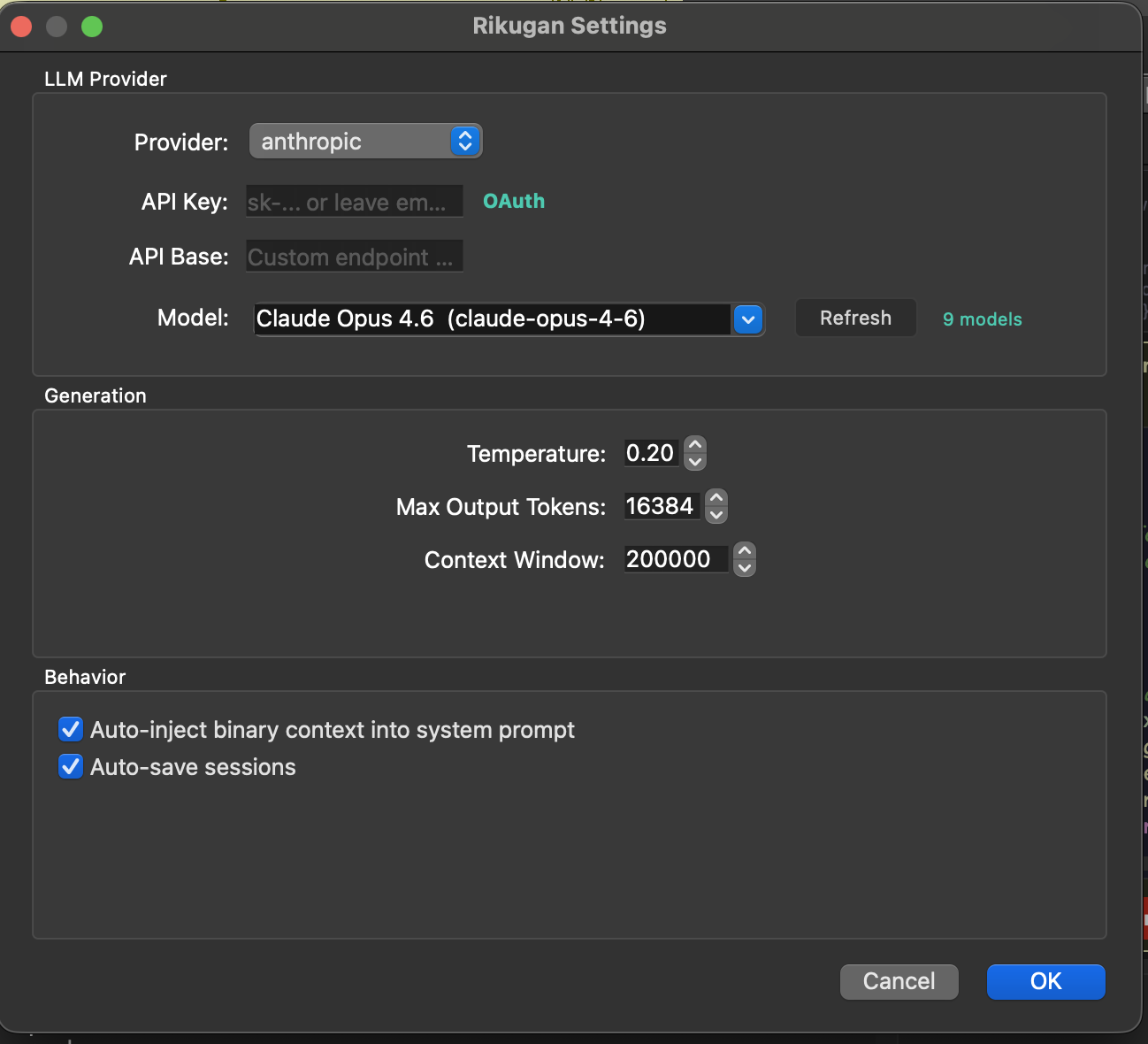
Task: Increase the Context Window value
Action: pyautogui.click(x=744, y=552)
